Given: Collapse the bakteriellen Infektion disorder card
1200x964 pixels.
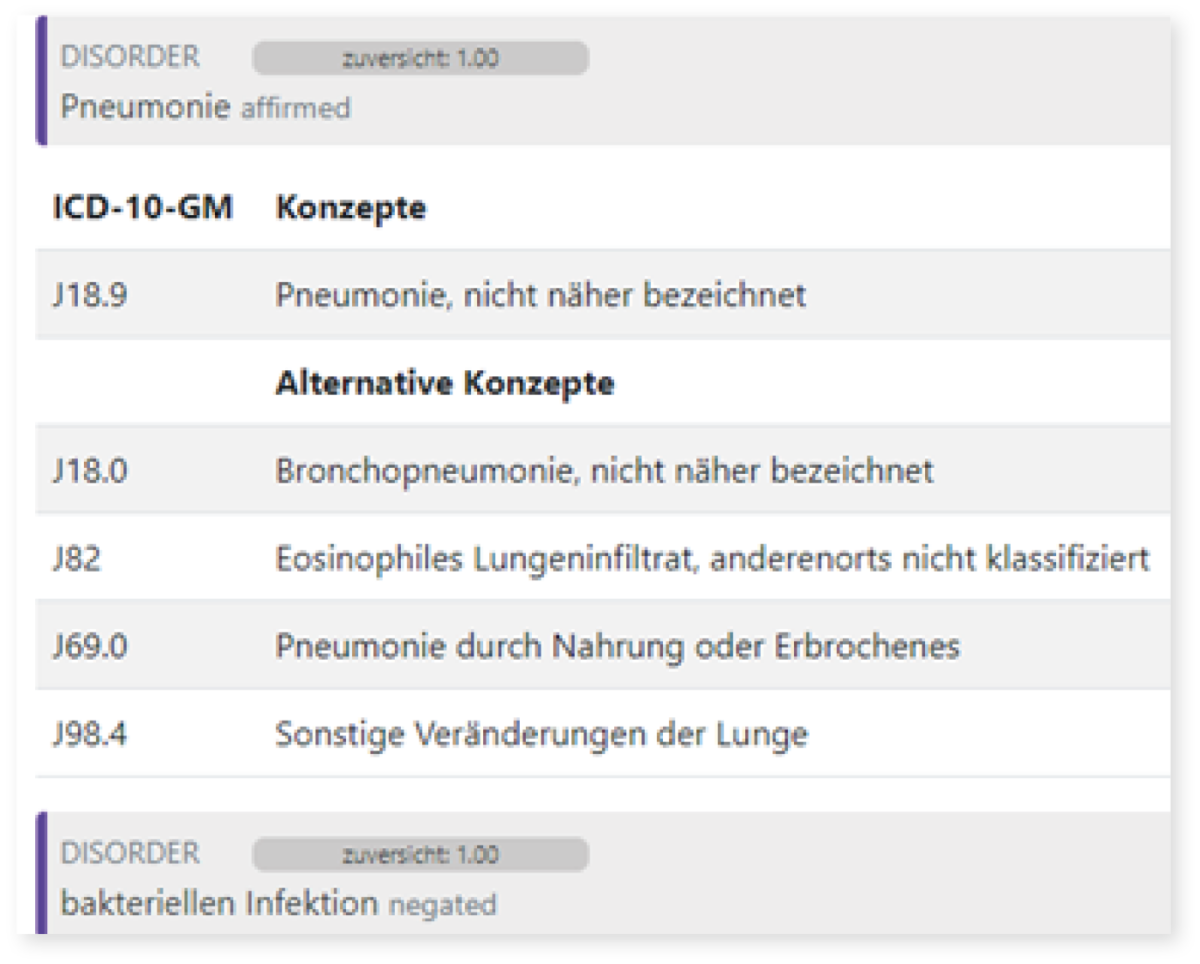Looking at the screenshot, I should [603, 873].
